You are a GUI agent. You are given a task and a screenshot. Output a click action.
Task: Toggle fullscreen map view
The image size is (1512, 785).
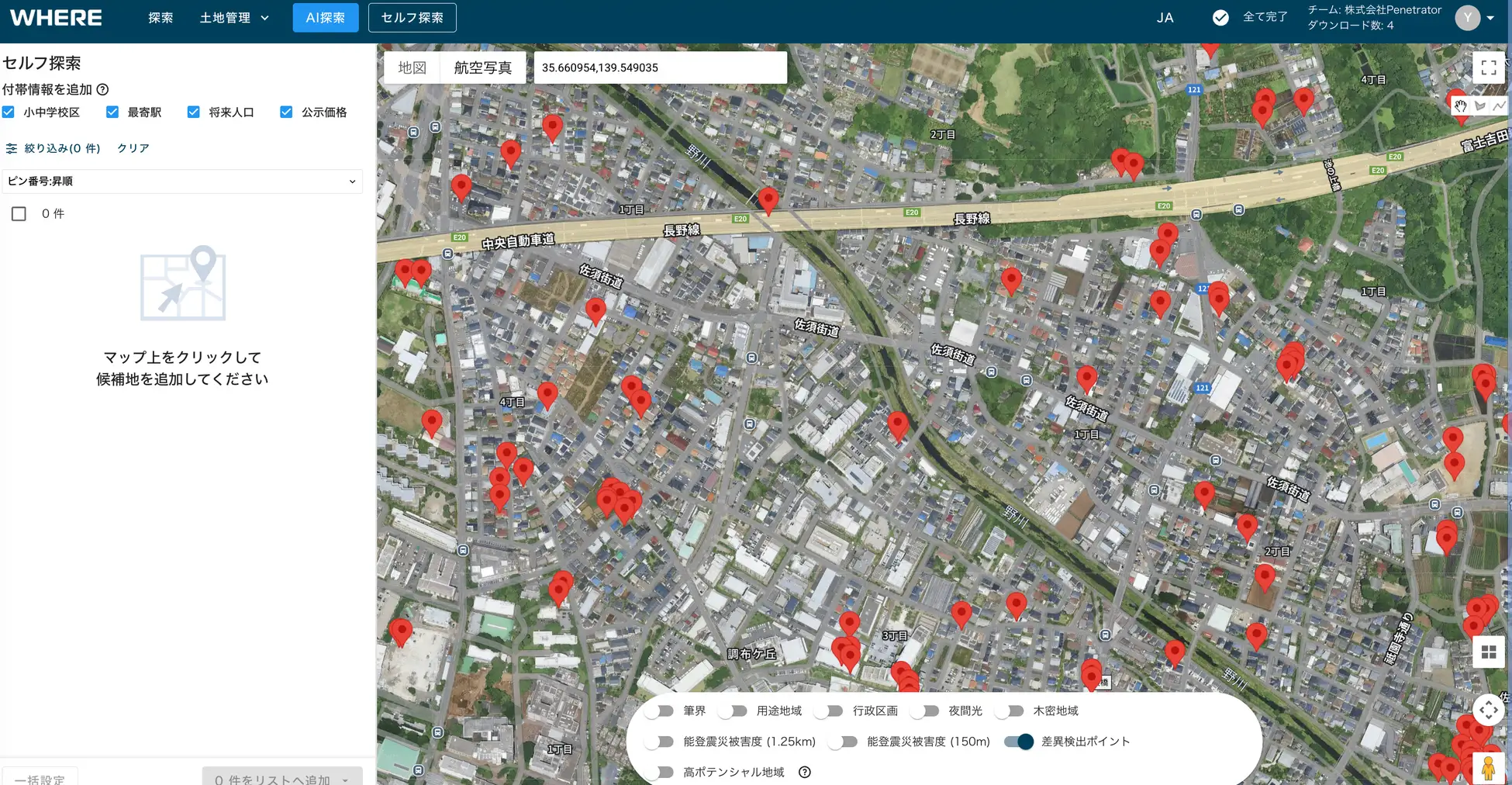point(1488,67)
